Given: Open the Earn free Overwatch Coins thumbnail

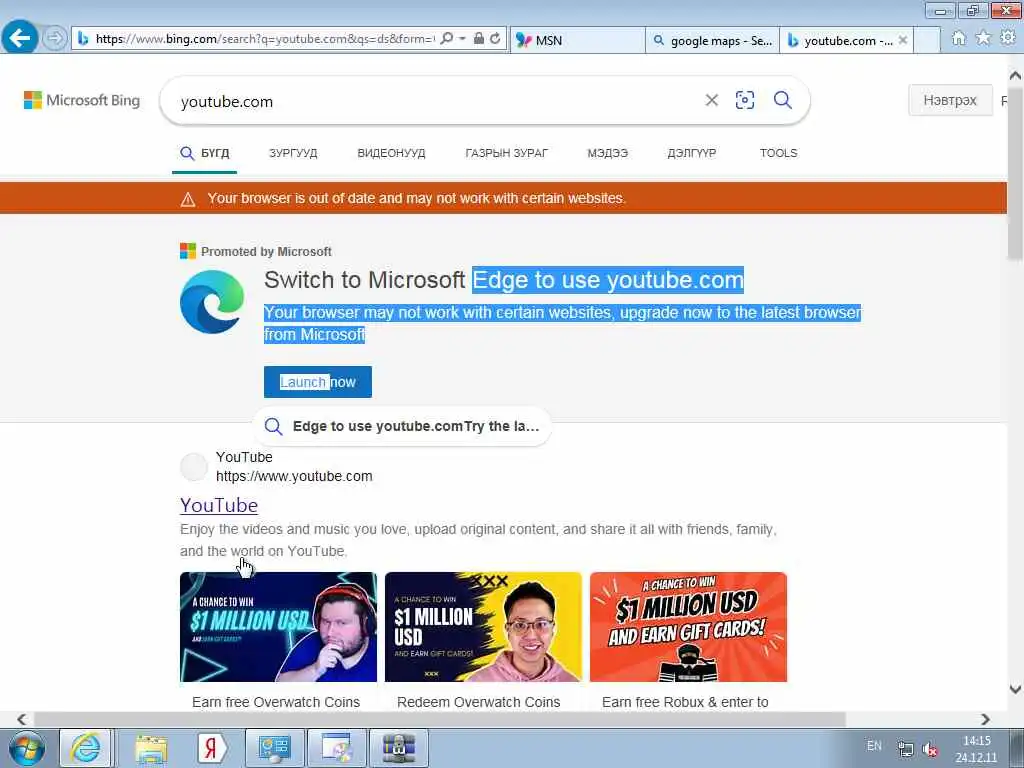Looking at the screenshot, I should coord(278,627).
